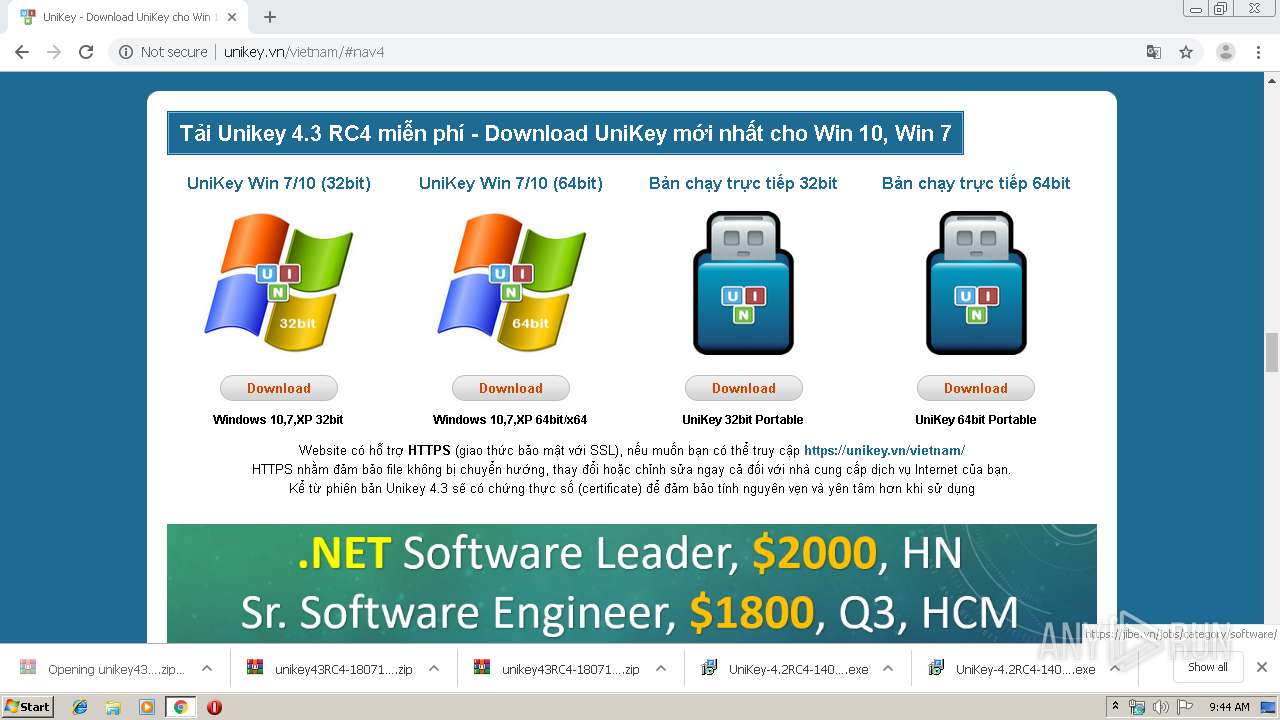The width and height of the screenshot is (1280, 720).
Task: Open the media player taskbar icon
Action: tap(147, 707)
